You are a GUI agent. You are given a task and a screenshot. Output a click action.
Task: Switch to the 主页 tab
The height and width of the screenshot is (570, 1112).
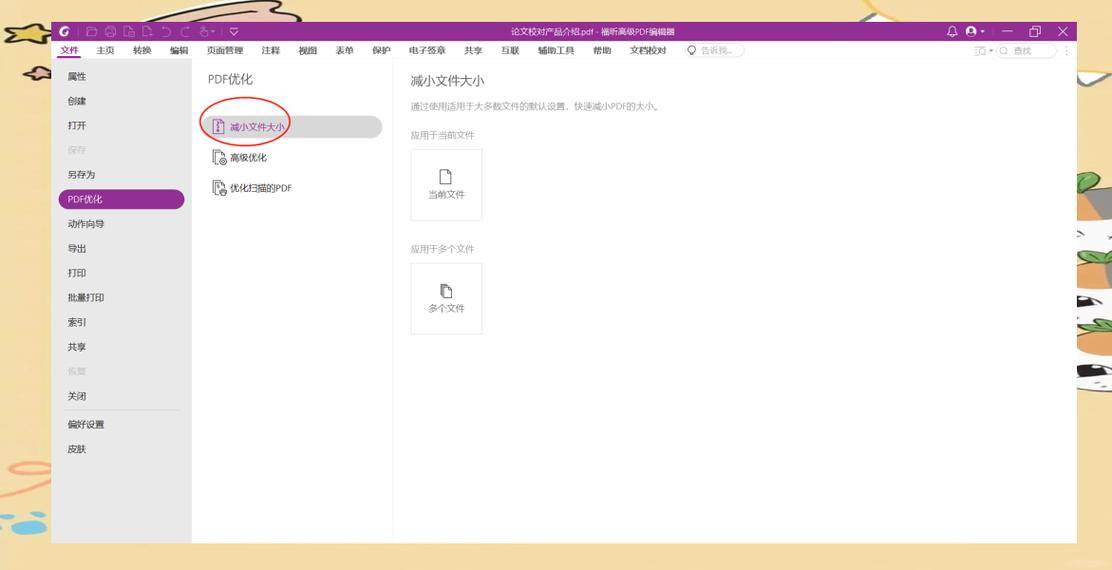pyautogui.click(x=105, y=50)
